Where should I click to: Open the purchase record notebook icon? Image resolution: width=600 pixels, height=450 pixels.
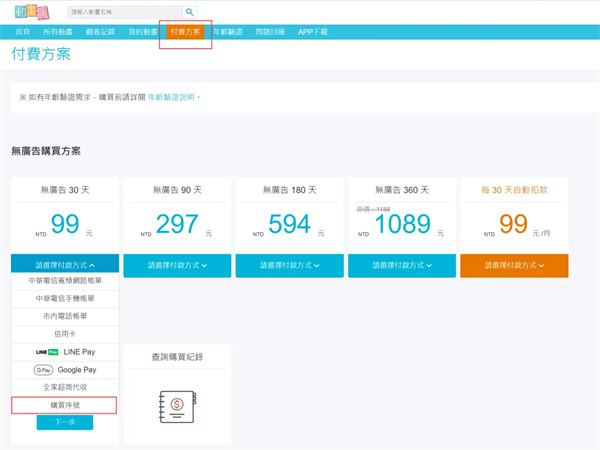coord(177,405)
